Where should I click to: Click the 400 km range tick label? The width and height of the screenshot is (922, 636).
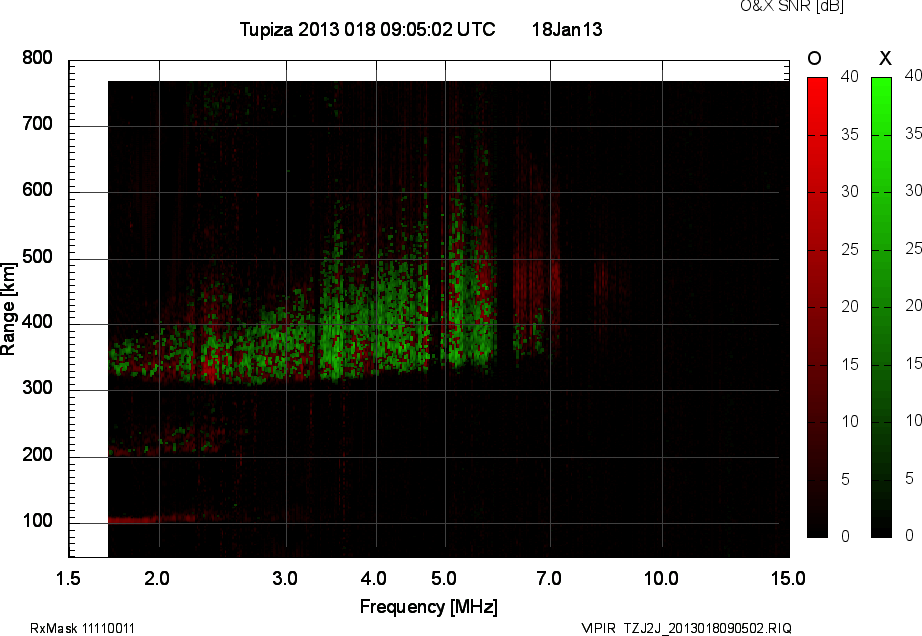click(x=38, y=322)
